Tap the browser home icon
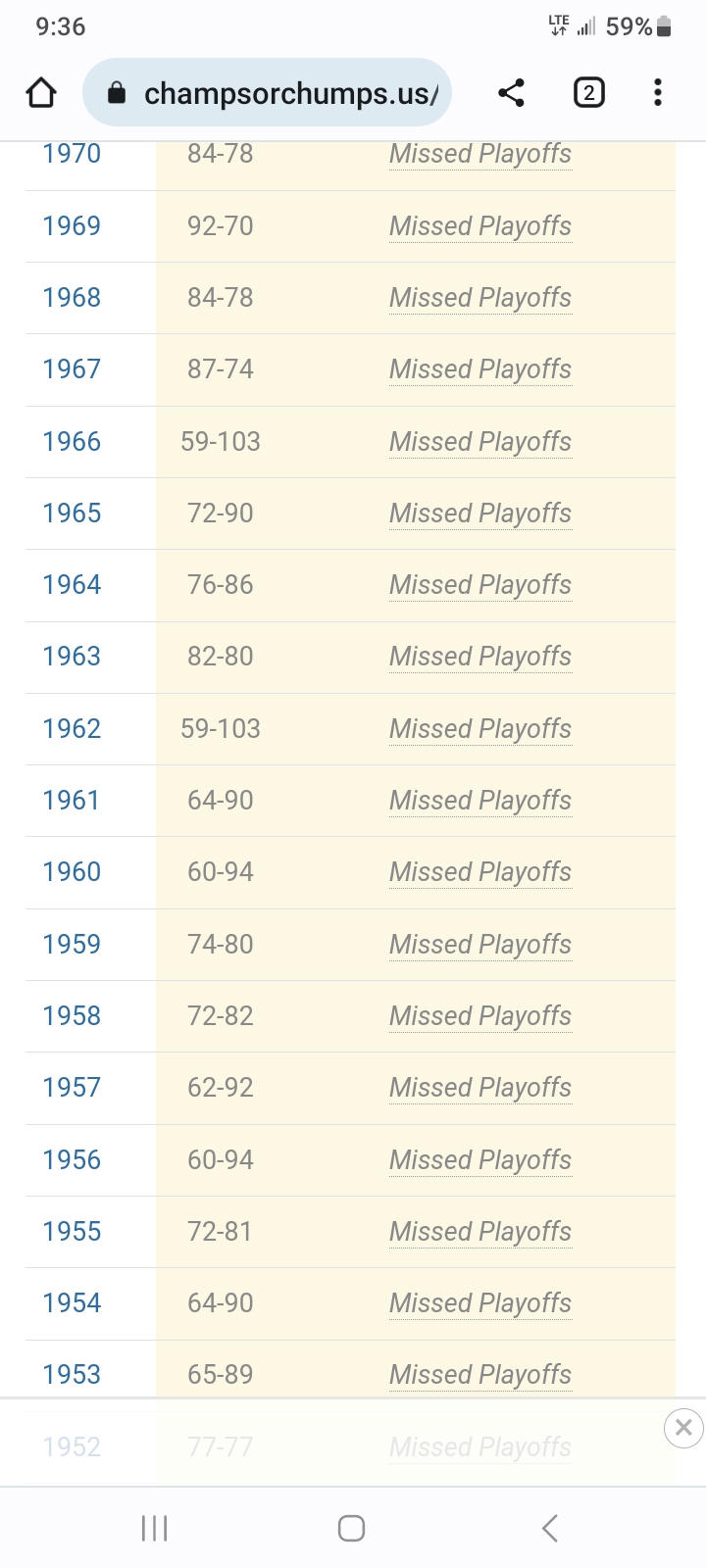 [x=41, y=93]
